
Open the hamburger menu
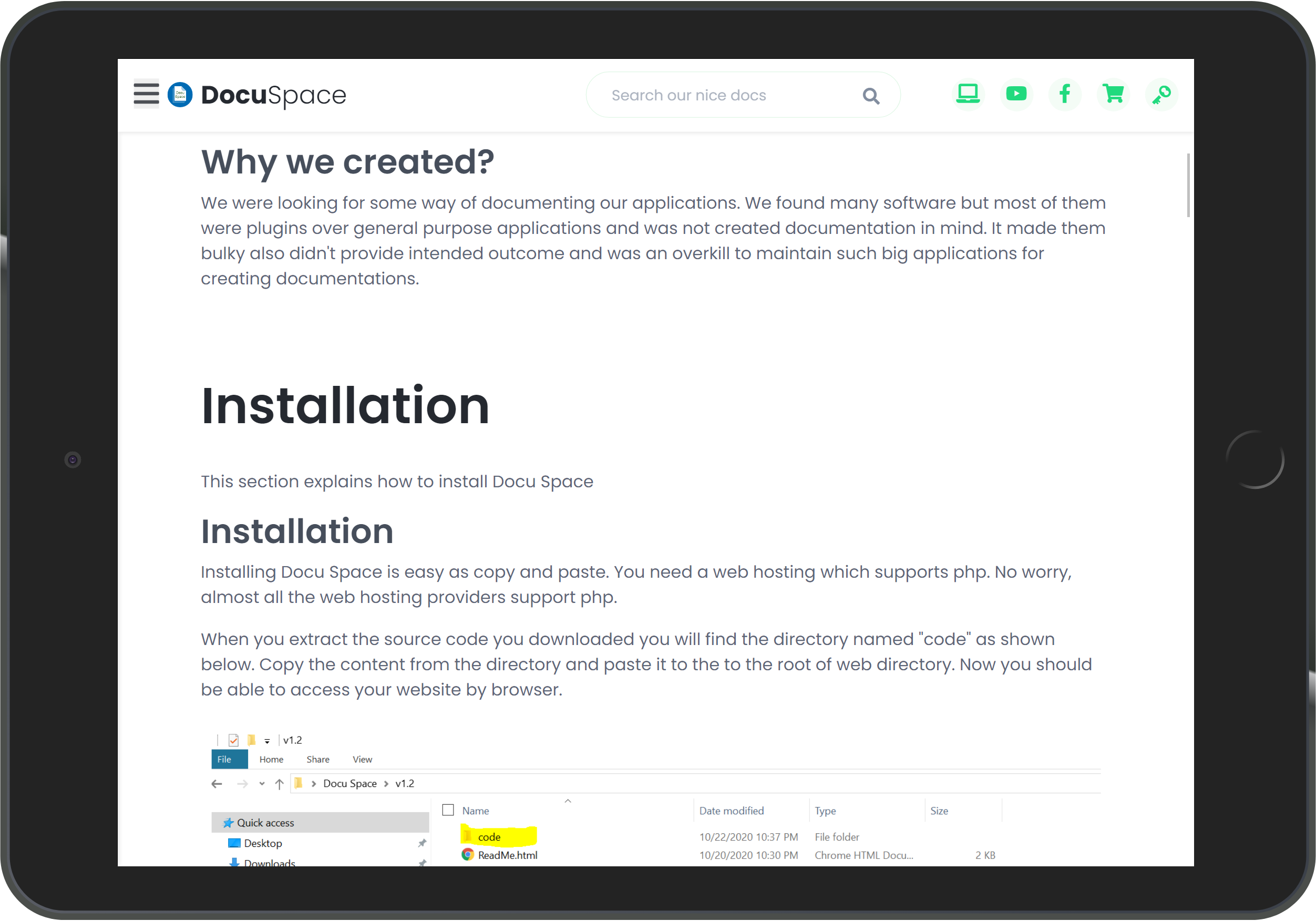146,94
